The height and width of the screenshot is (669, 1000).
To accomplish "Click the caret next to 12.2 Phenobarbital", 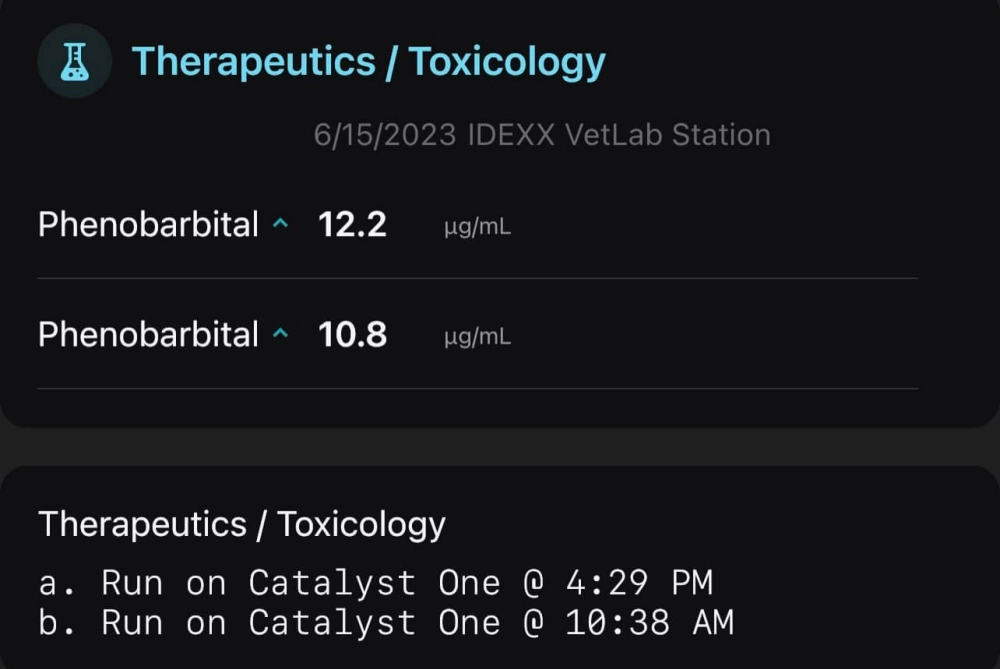I will click(x=281, y=225).
